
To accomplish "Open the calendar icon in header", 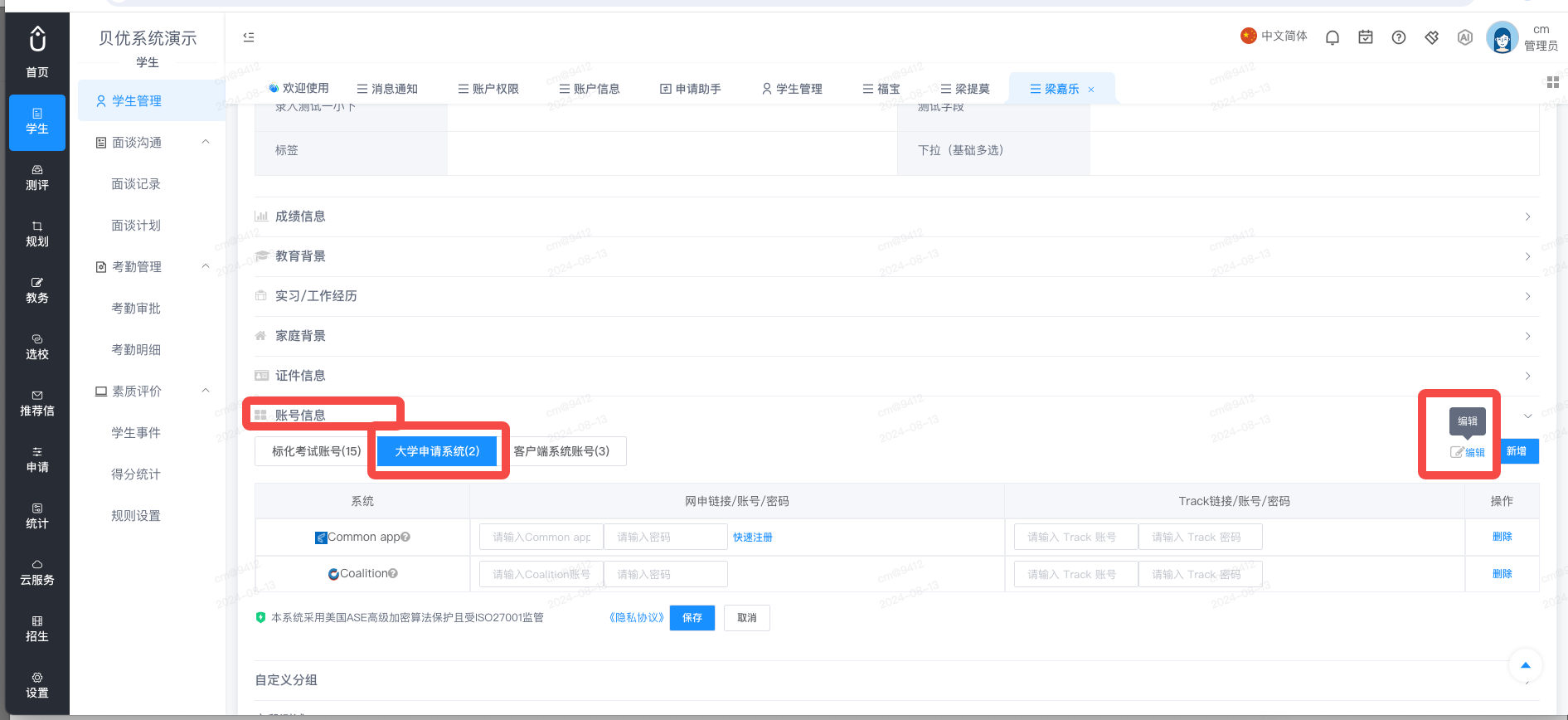I will point(1366,37).
